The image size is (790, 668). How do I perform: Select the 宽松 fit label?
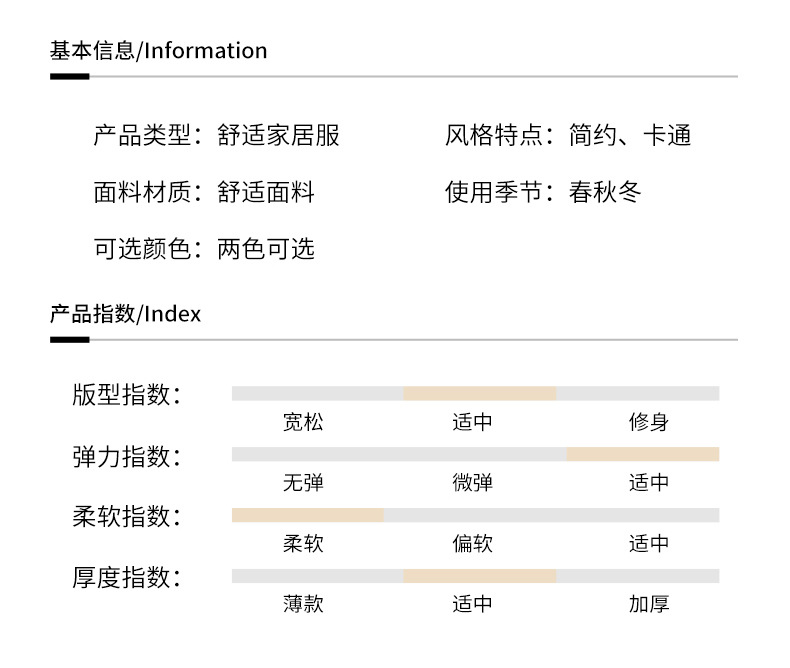coord(303,422)
